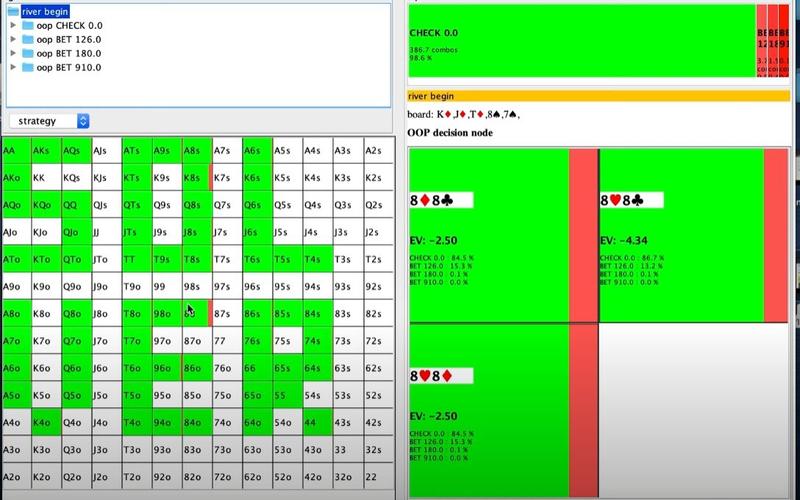Select the K2s hand cell

coord(379,178)
